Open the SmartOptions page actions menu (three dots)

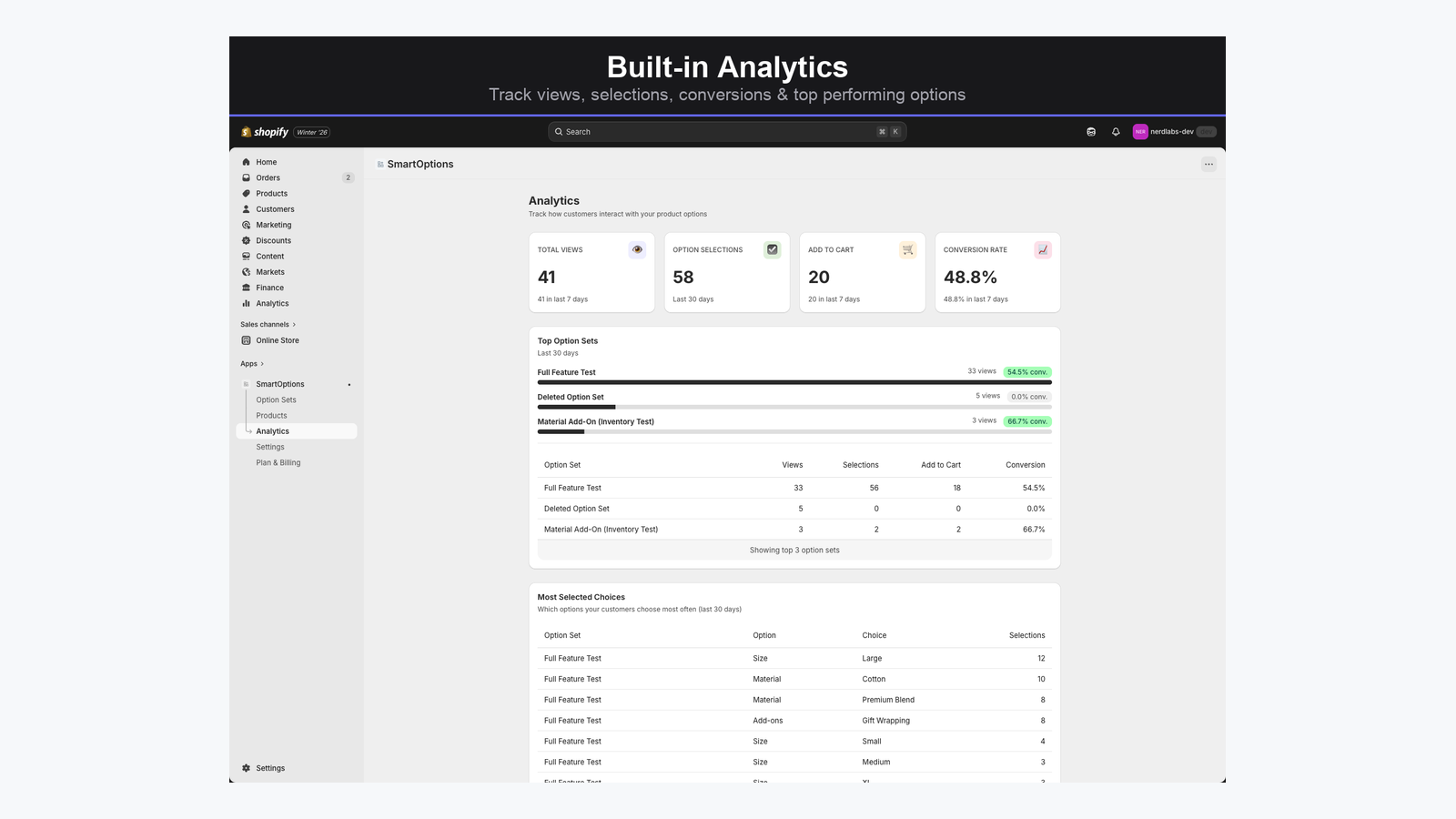coord(1208,164)
